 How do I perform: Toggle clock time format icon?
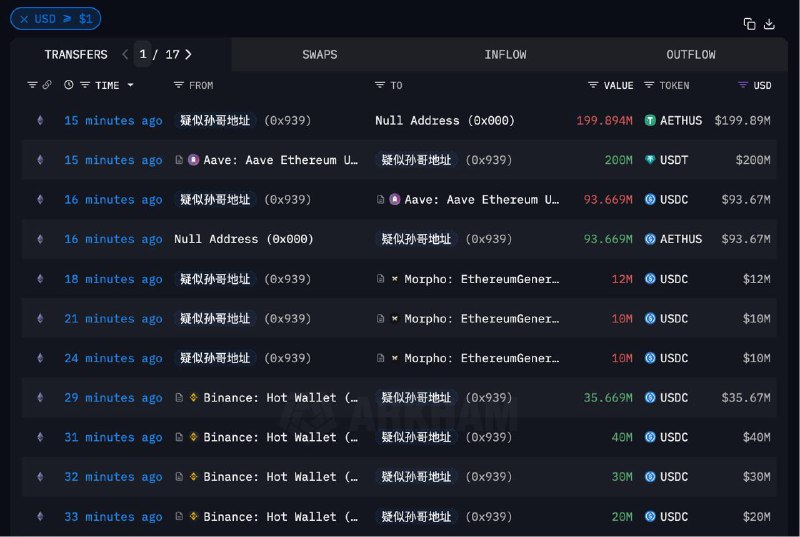[68, 85]
